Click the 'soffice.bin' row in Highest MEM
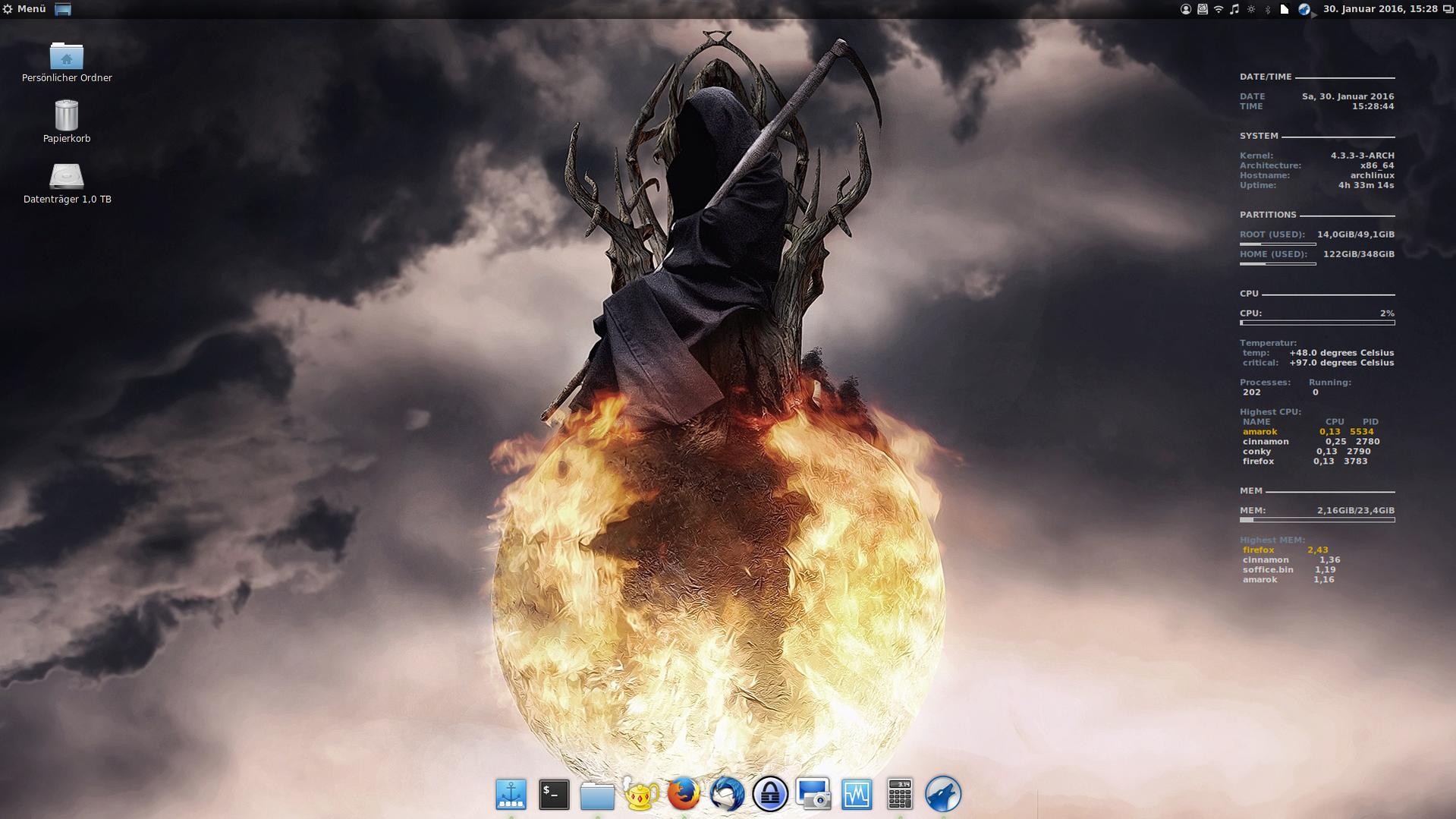 pos(1289,570)
